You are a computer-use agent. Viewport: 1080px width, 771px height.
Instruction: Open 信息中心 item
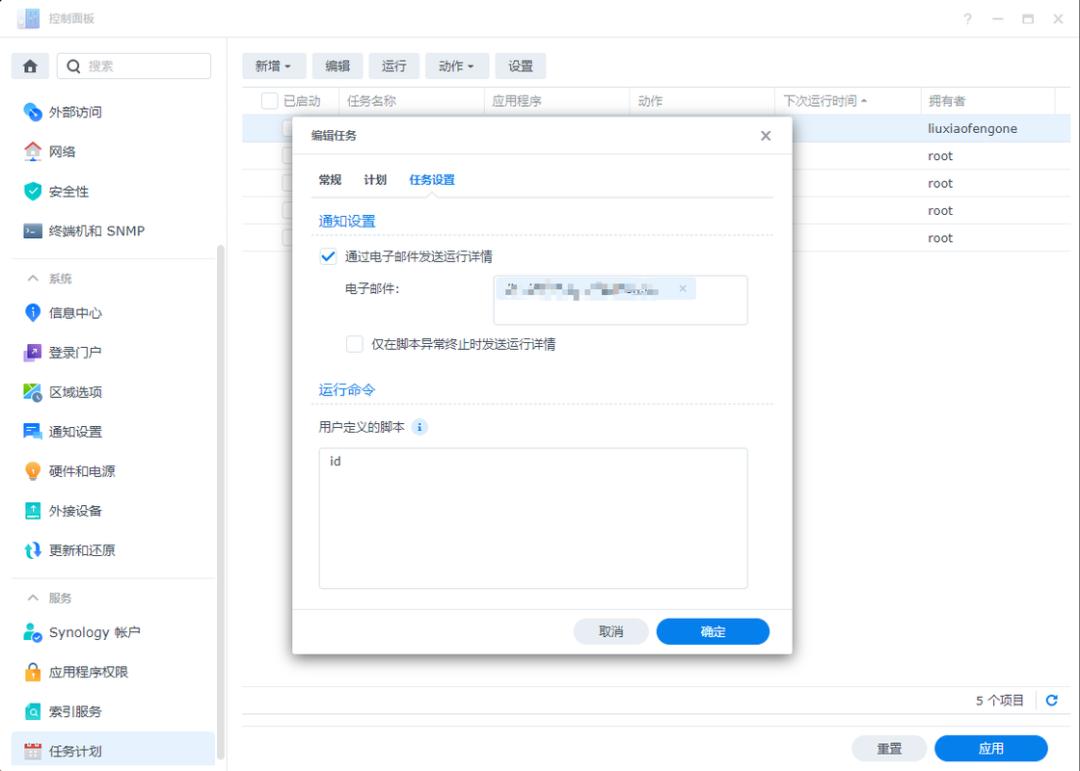pos(114,313)
